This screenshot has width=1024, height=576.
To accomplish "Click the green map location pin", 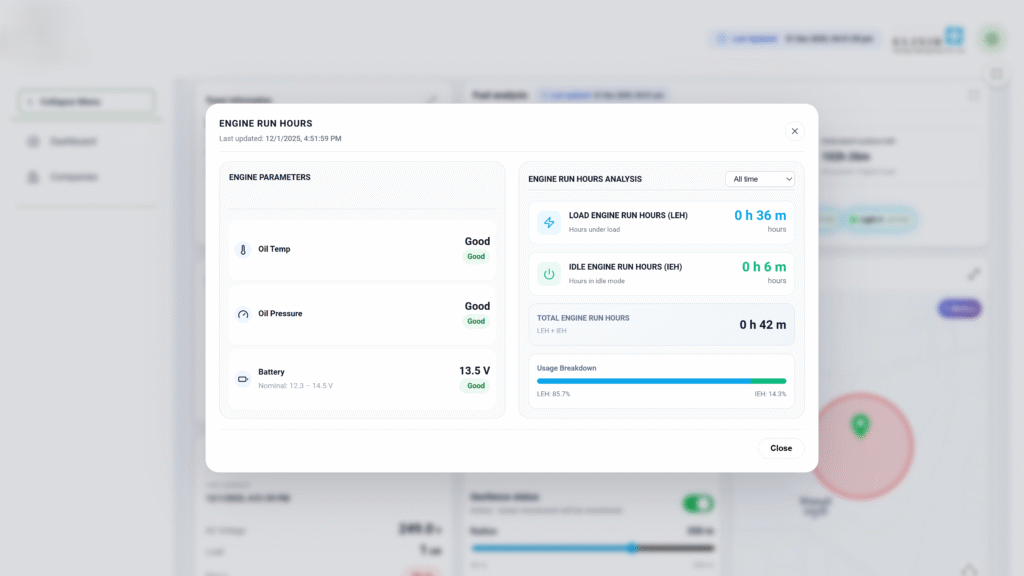I will [859, 425].
